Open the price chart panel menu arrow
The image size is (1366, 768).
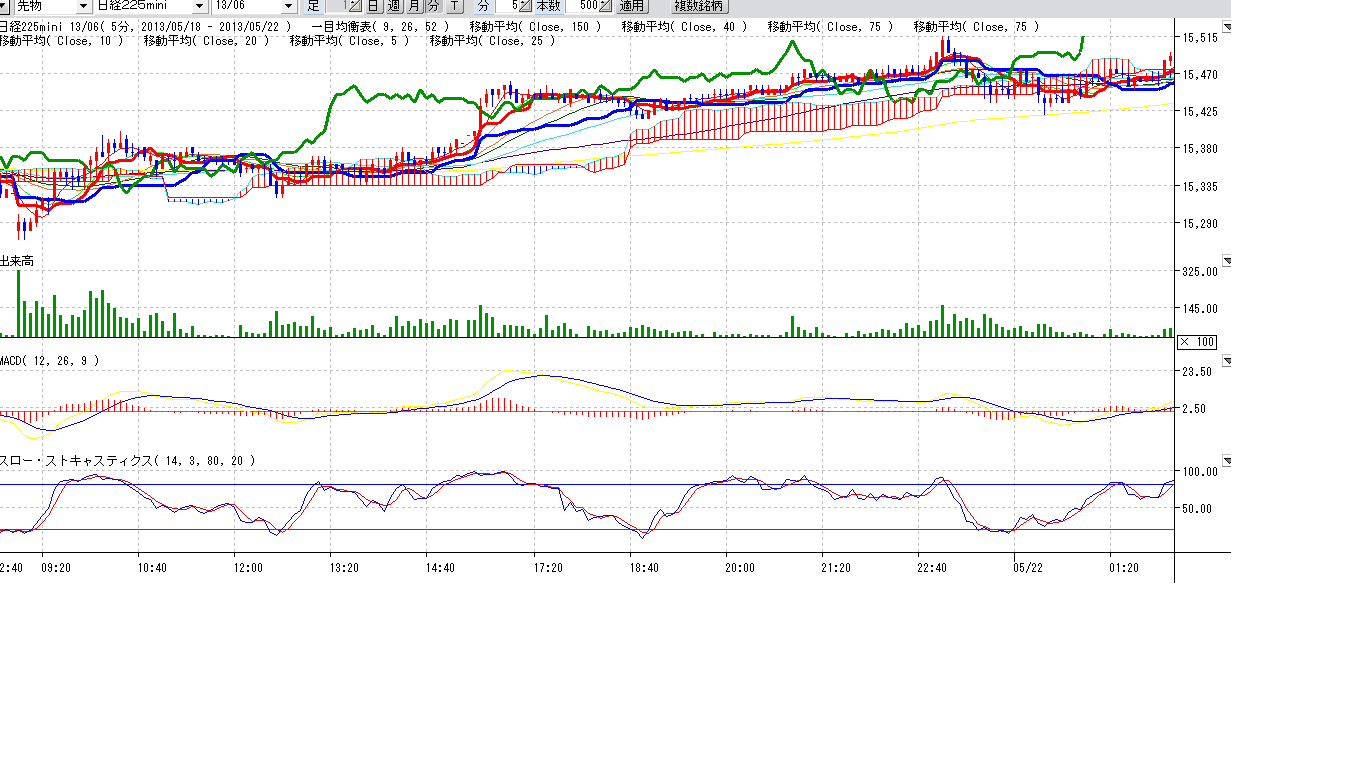click(1227, 27)
